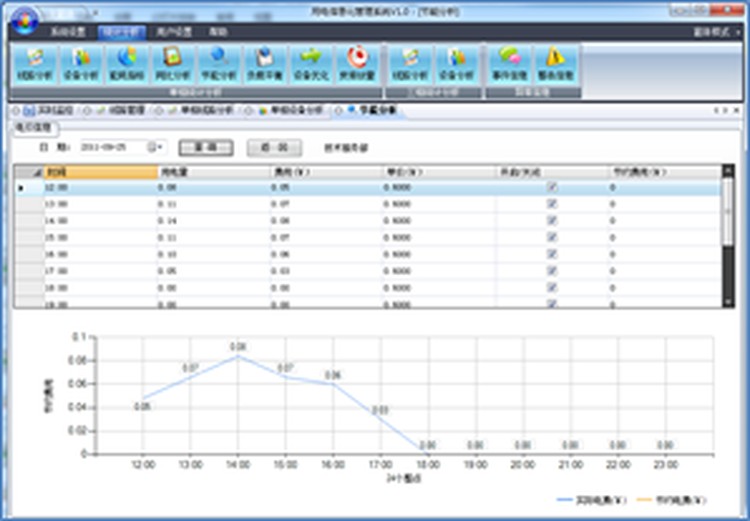Uncheck the checkbox in the 14:00 row
This screenshot has height=521, width=750.
pos(551,217)
